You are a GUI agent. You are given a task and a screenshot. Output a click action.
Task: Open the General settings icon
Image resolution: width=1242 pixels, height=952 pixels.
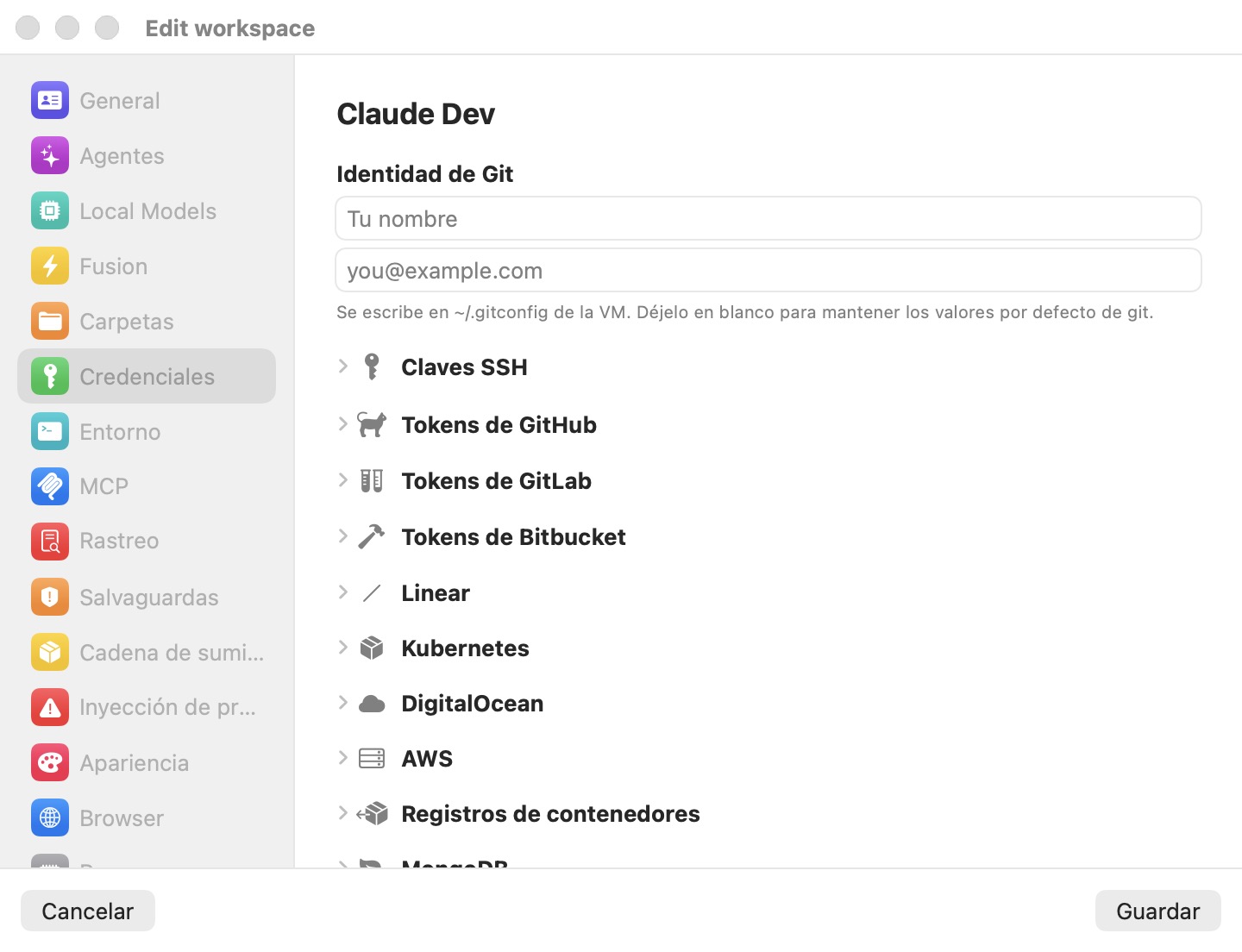coord(50,100)
